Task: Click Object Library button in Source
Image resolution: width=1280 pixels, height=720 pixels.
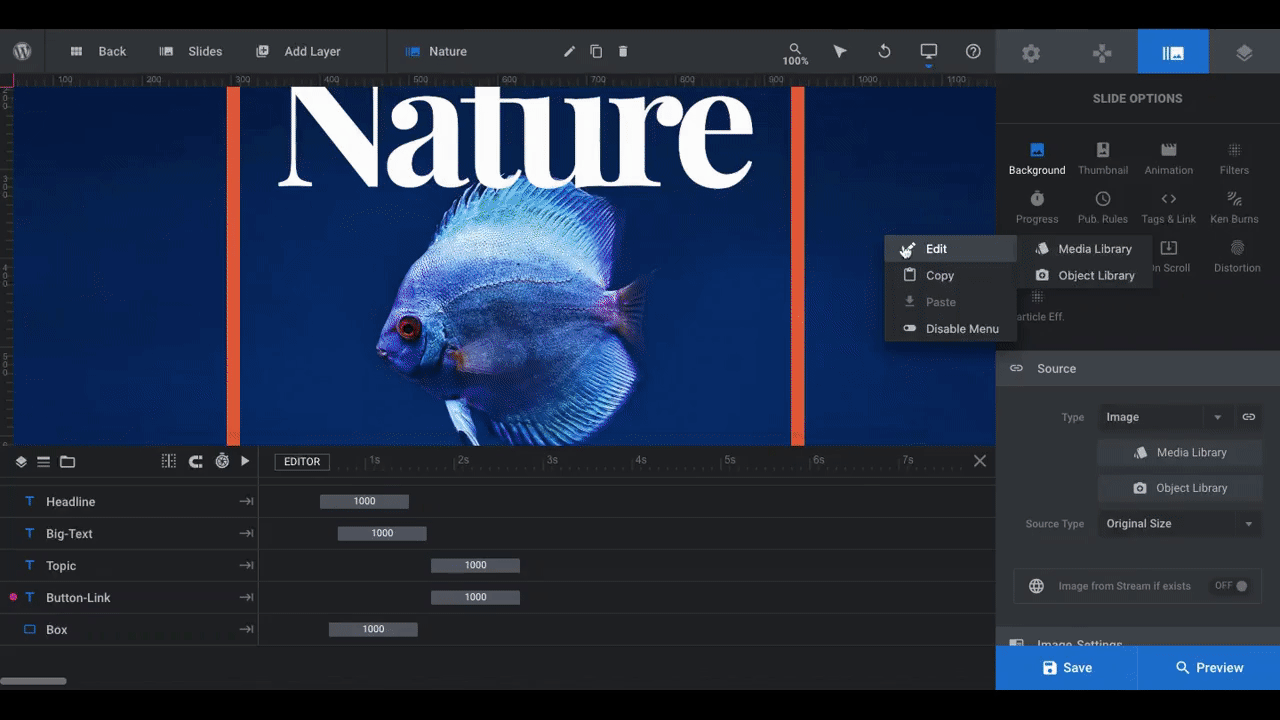Action: click(x=1180, y=488)
